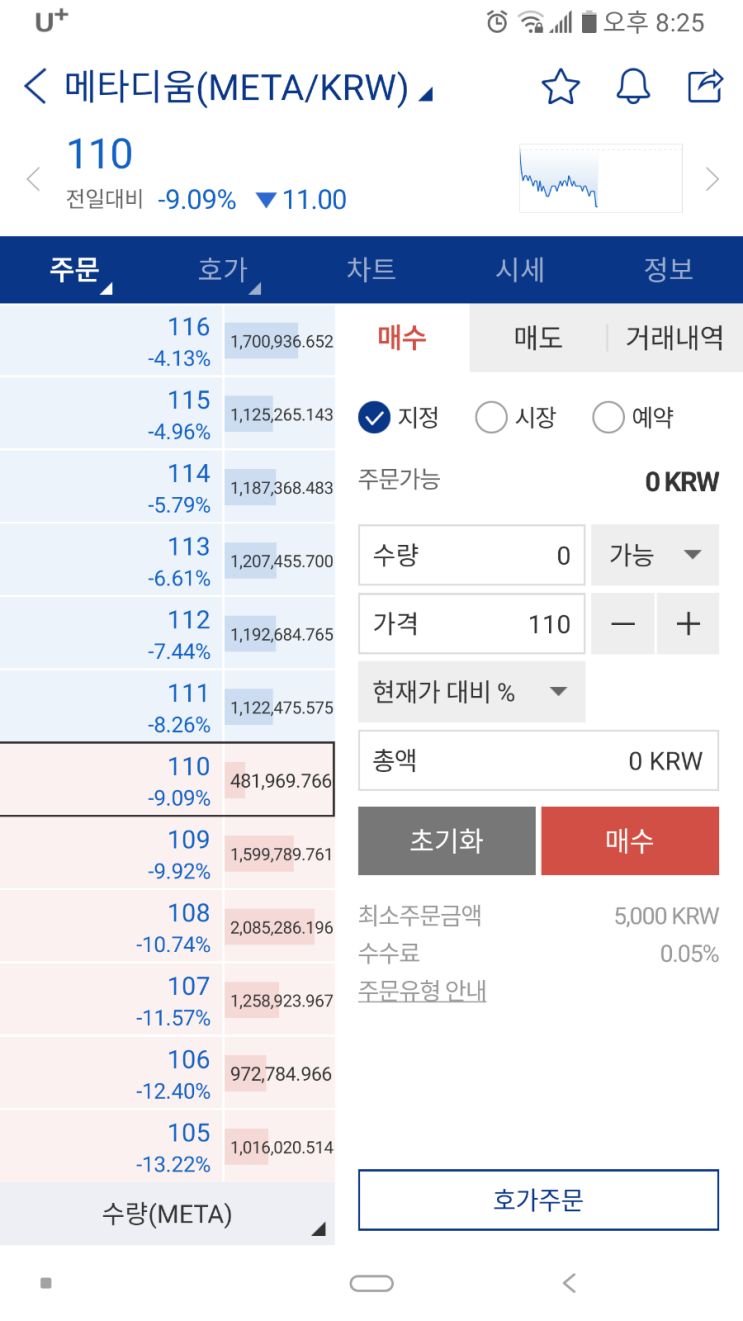Image resolution: width=743 pixels, height=1321 pixels.
Task: Tap the 1,700,936.652 volume cell
Action: (280, 341)
